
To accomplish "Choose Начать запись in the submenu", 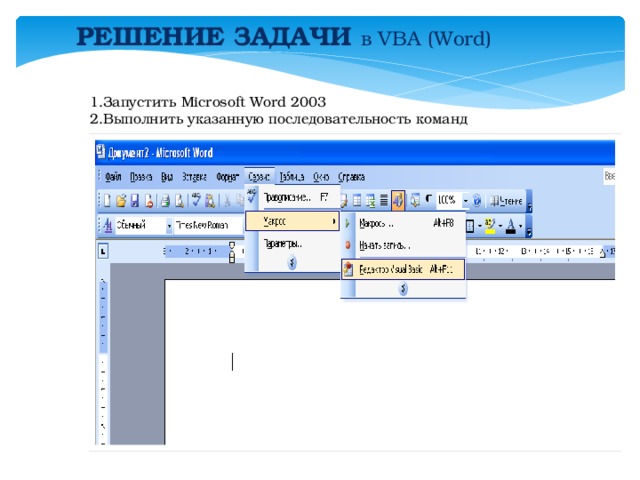I will (403, 245).
